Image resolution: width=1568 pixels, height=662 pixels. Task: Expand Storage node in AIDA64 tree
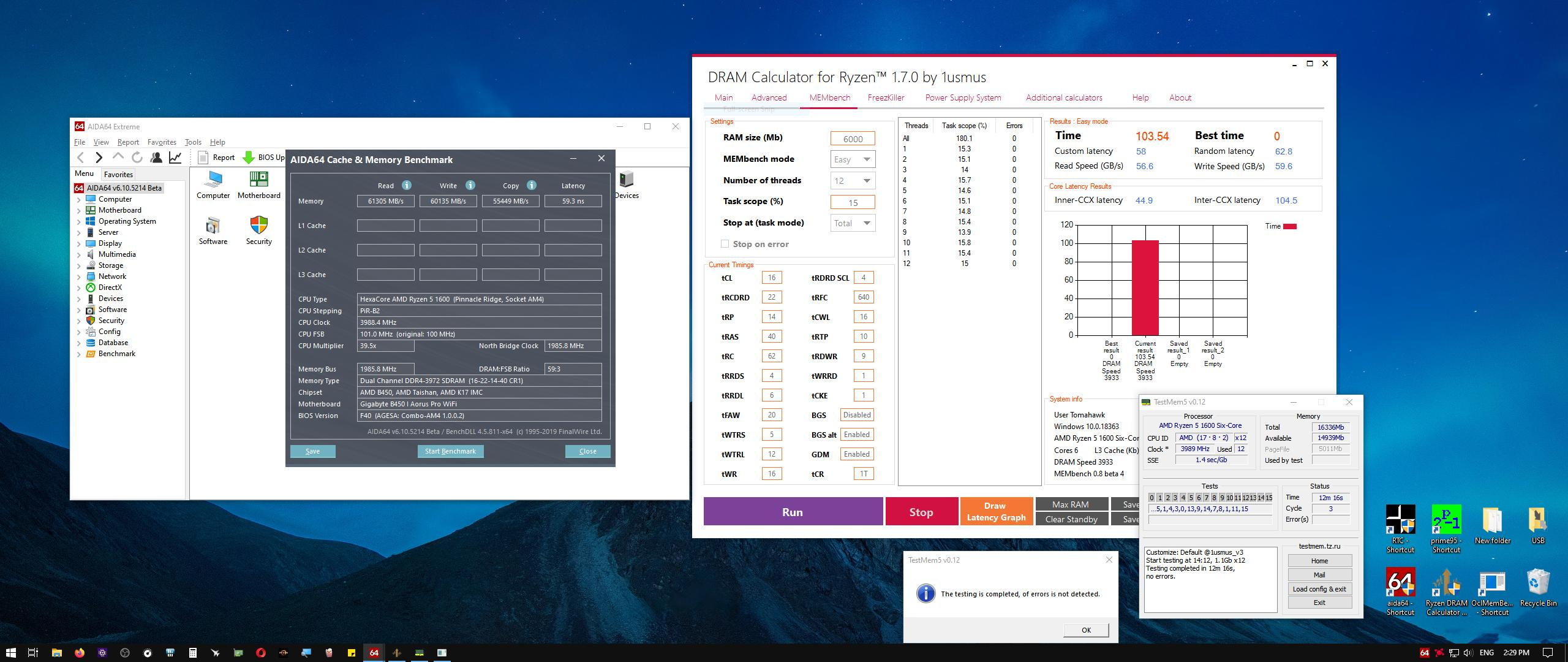(79, 266)
